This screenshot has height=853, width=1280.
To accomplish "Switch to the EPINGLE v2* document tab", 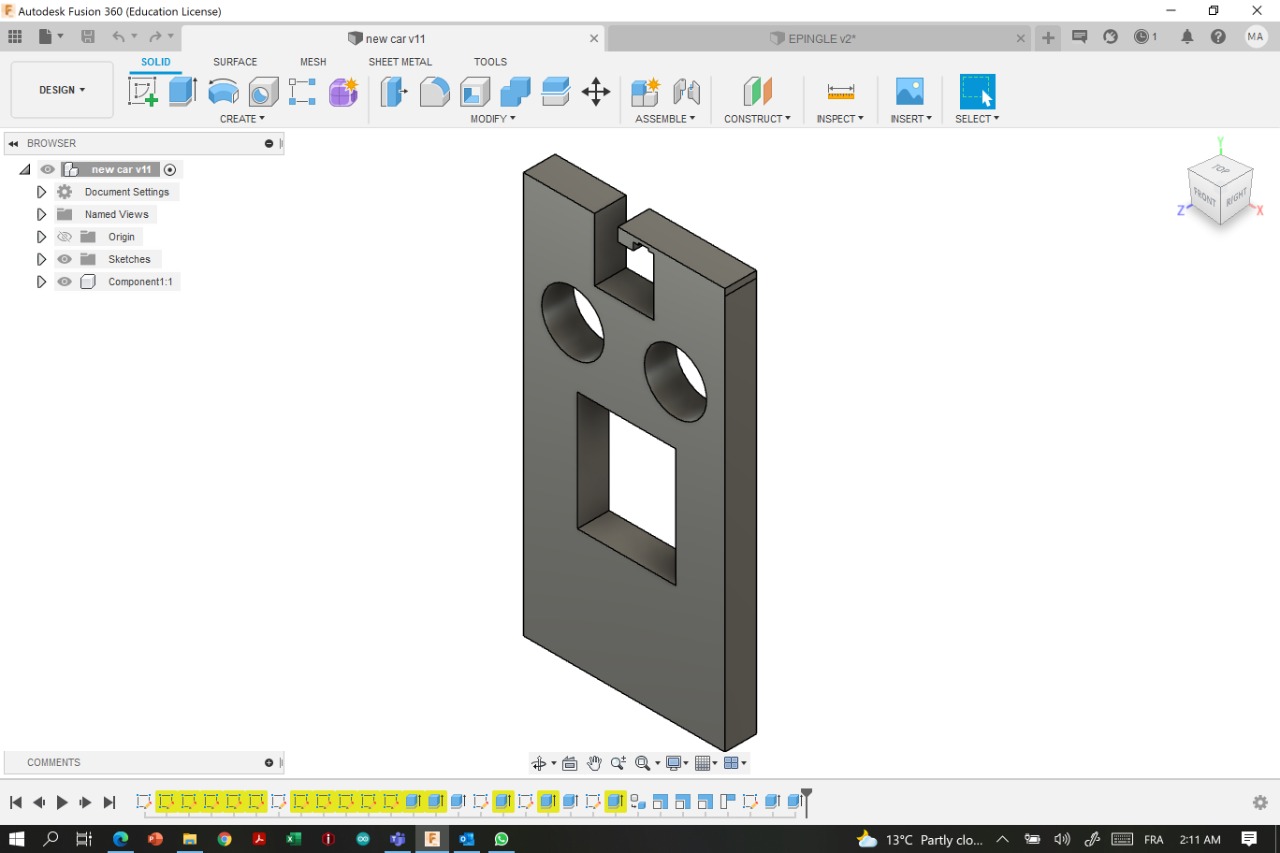I will click(820, 38).
